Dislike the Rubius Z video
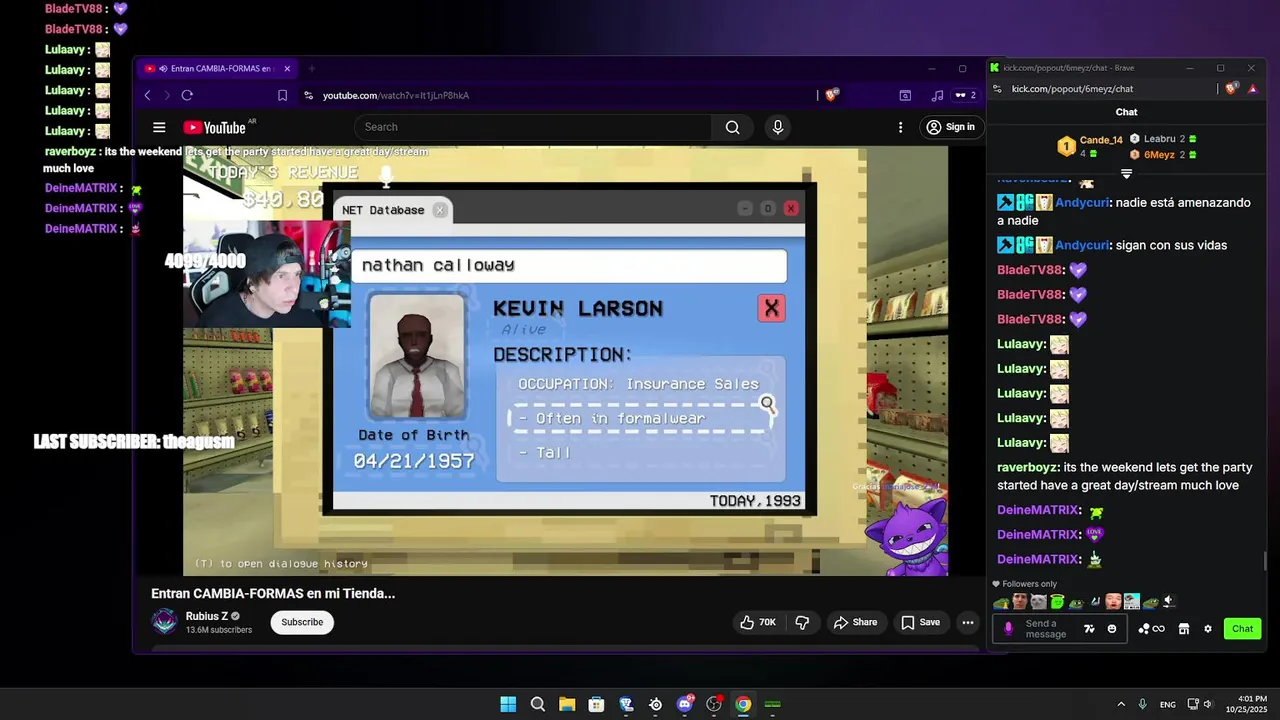The width and height of the screenshot is (1280, 720). 802,622
